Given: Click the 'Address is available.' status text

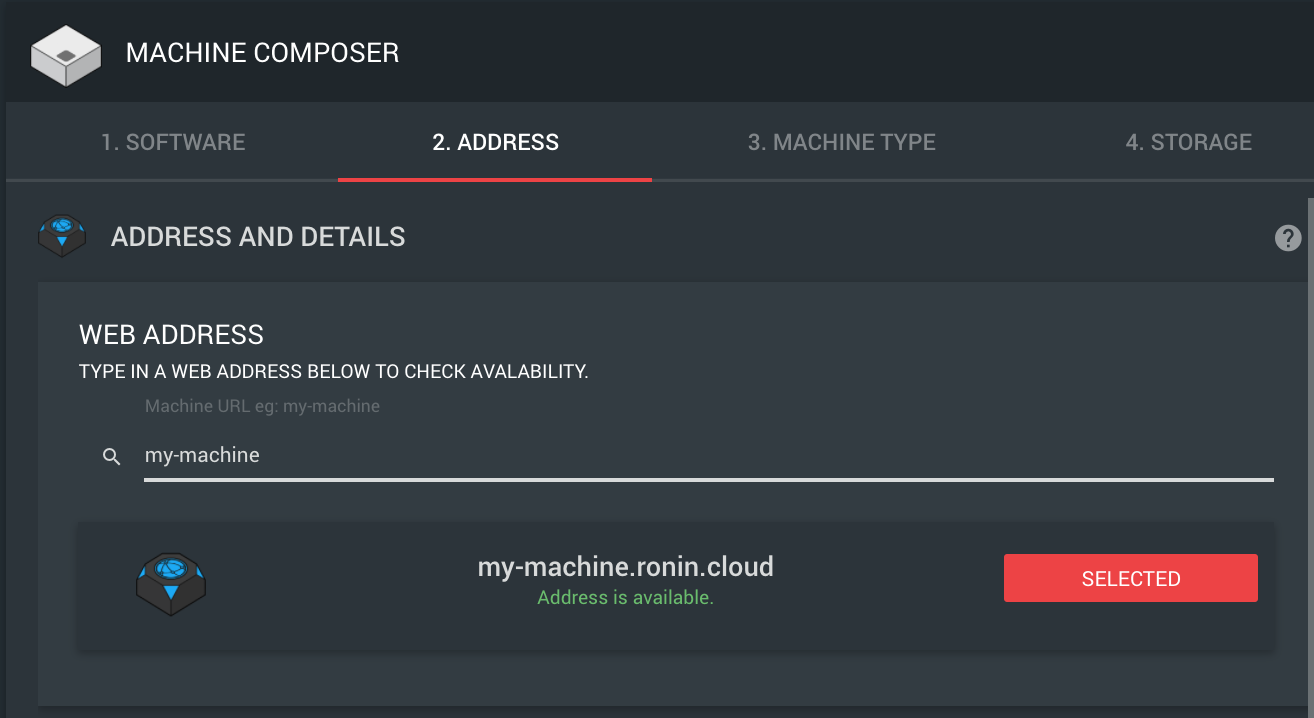Looking at the screenshot, I should click(626, 598).
